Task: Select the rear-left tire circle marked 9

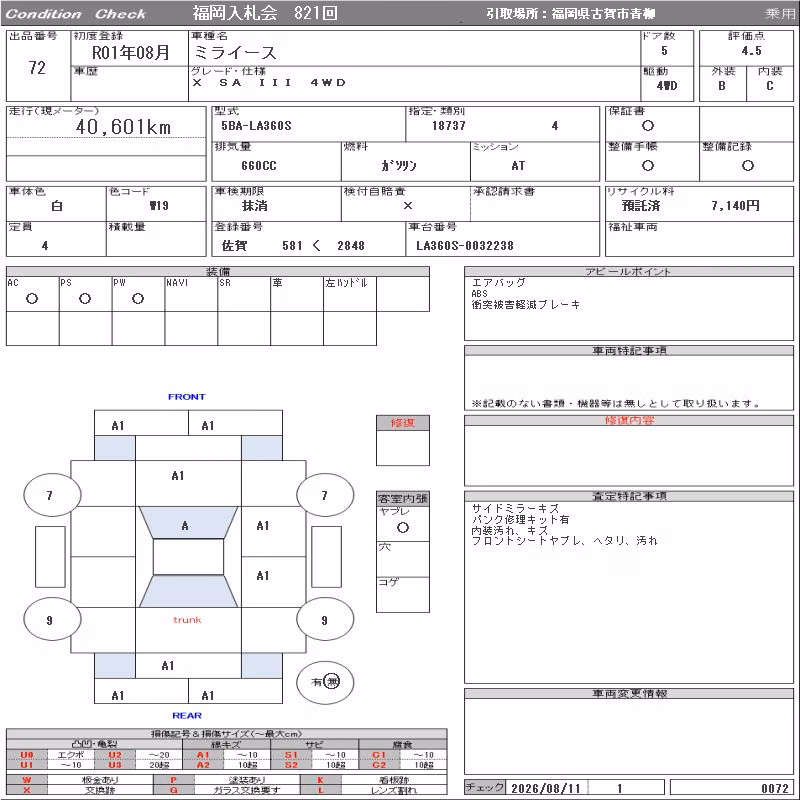Action: pos(52,619)
